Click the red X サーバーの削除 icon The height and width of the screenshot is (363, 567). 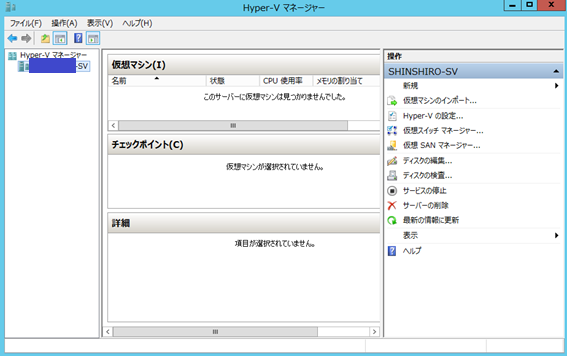pos(392,205)
